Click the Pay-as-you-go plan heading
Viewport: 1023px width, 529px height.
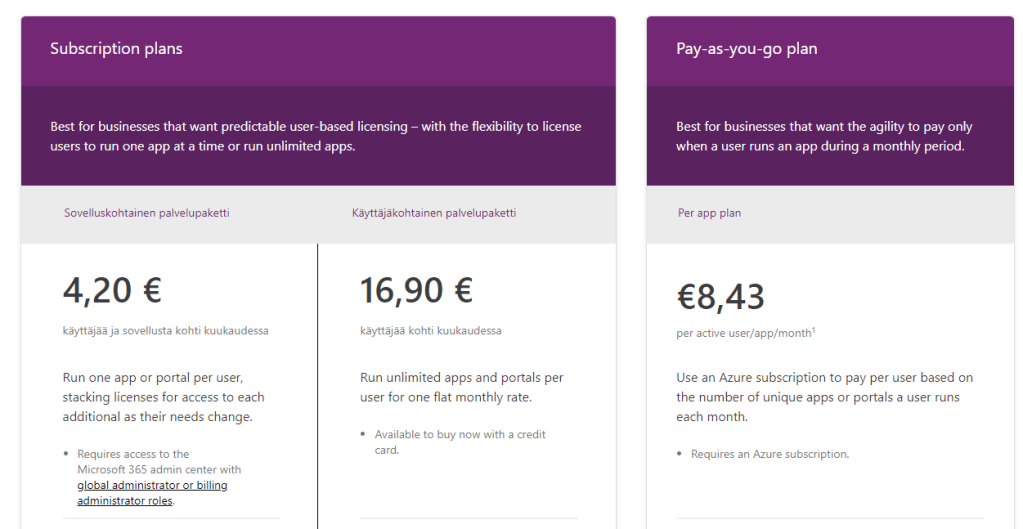point(746,48)
